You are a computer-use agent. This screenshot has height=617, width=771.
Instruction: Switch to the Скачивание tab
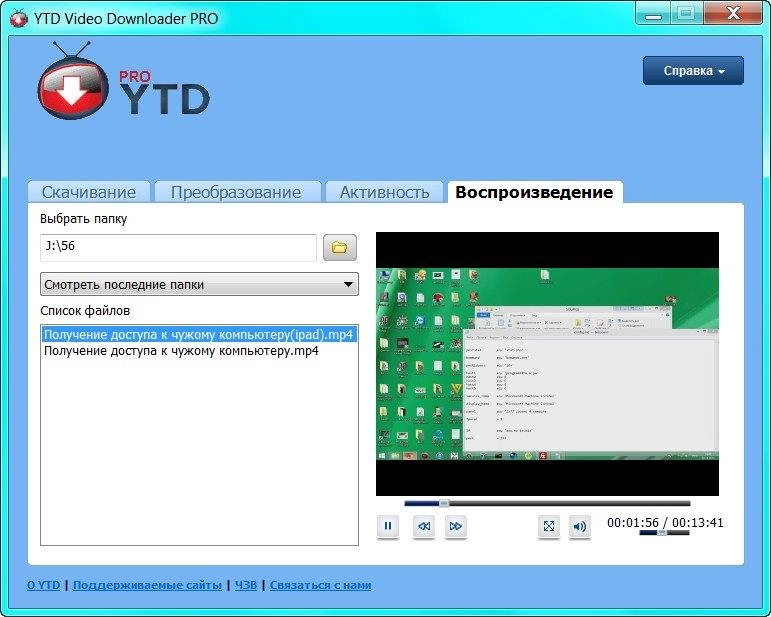pyautogui.click(x=89, y=192)
